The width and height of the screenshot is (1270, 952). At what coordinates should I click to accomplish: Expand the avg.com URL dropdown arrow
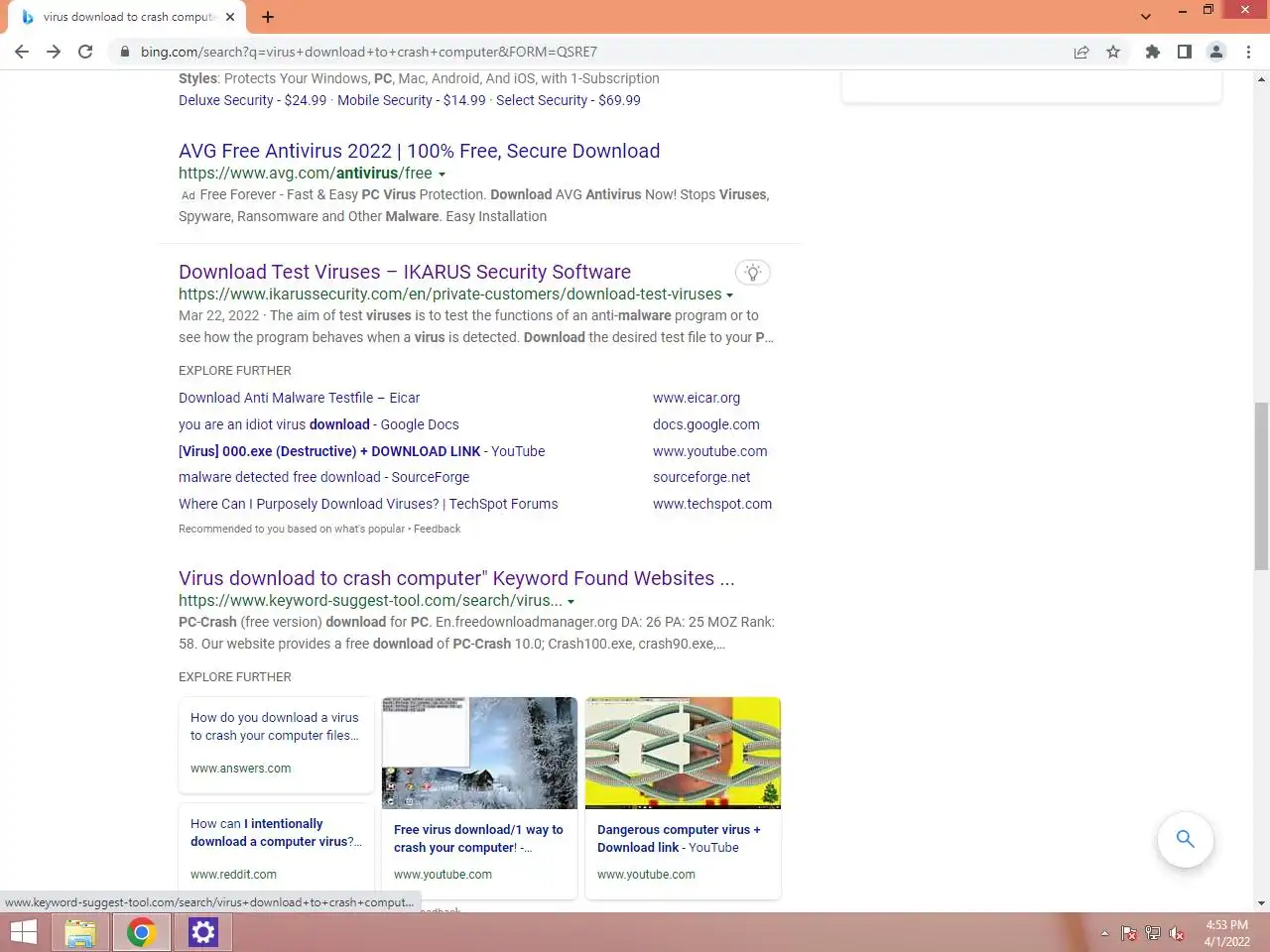[x=443, y=175]
